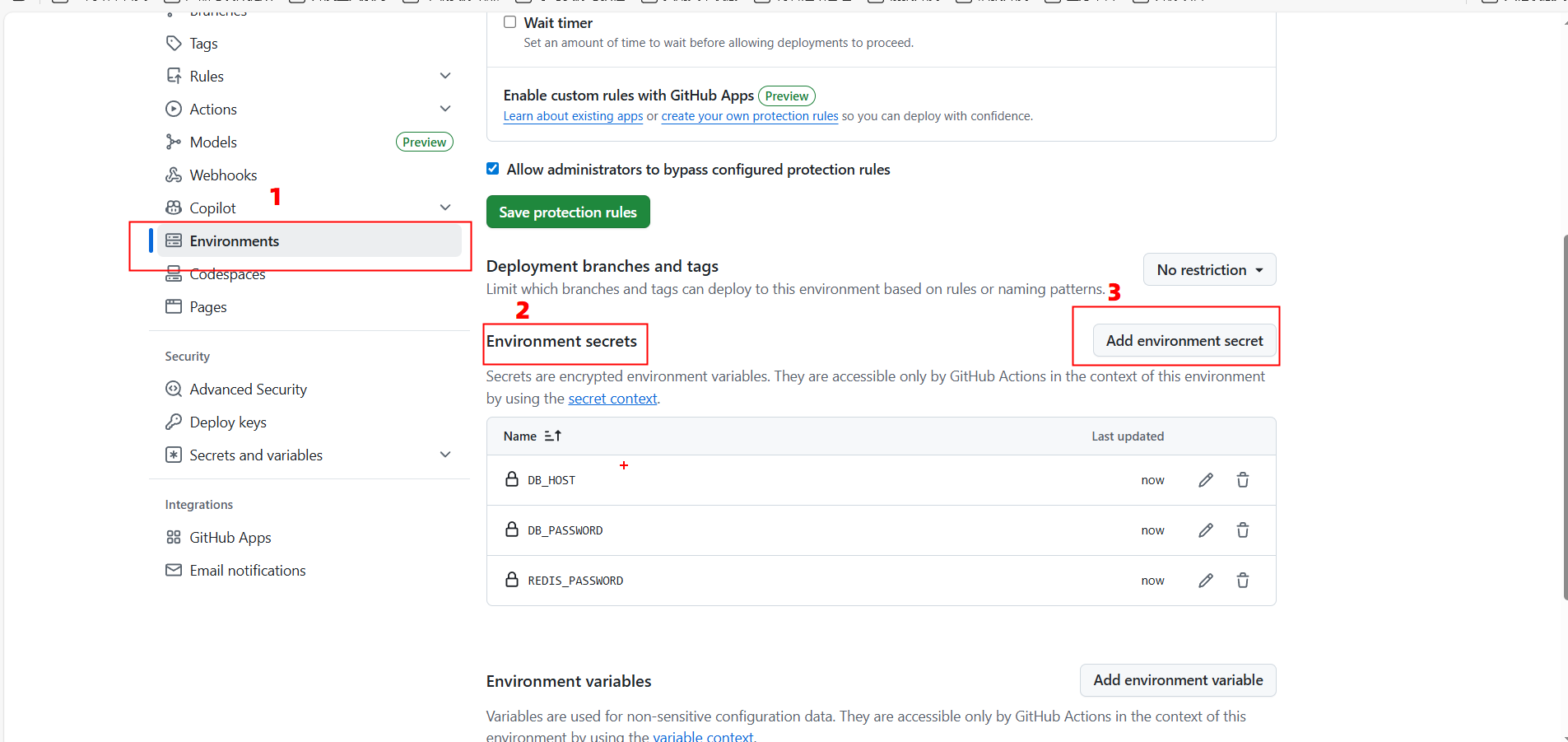The image size is (1568, 742).
Task: Click trash icon for DB_PASSWORD secret
Action: pos(1242,530)
